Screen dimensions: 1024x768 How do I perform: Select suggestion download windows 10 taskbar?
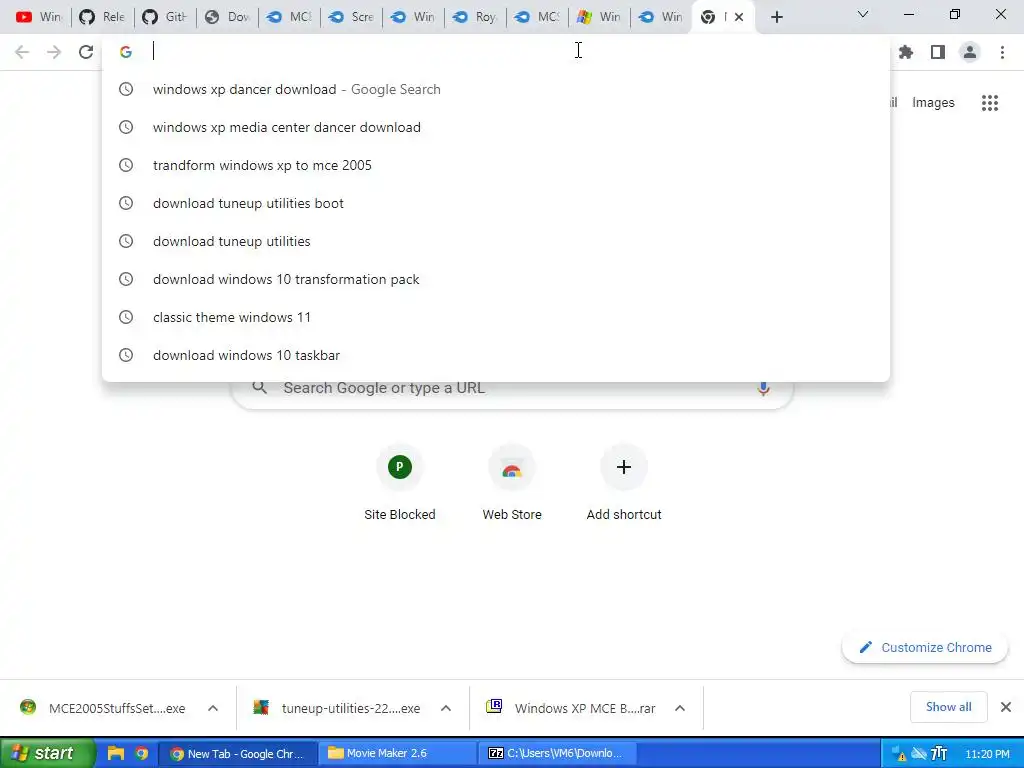(496, 355)
